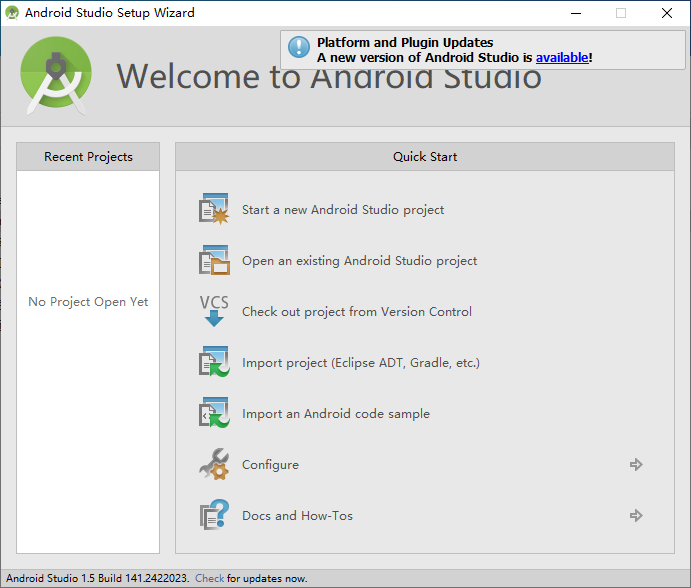Minimize the Setup Wizard window
691x588 pixels.
[576, 13]
